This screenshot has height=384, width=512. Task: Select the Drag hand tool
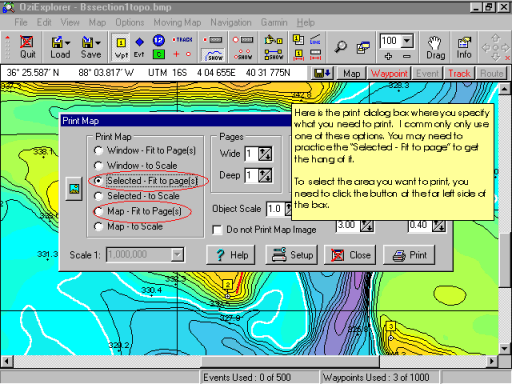[435, 47]
